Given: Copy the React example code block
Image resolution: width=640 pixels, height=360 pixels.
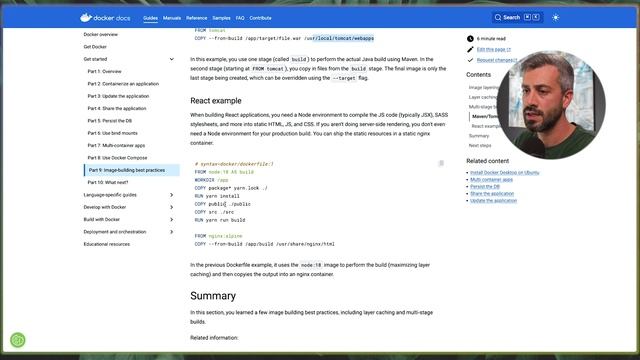Looking at the screenshot, I should (441, 163).
